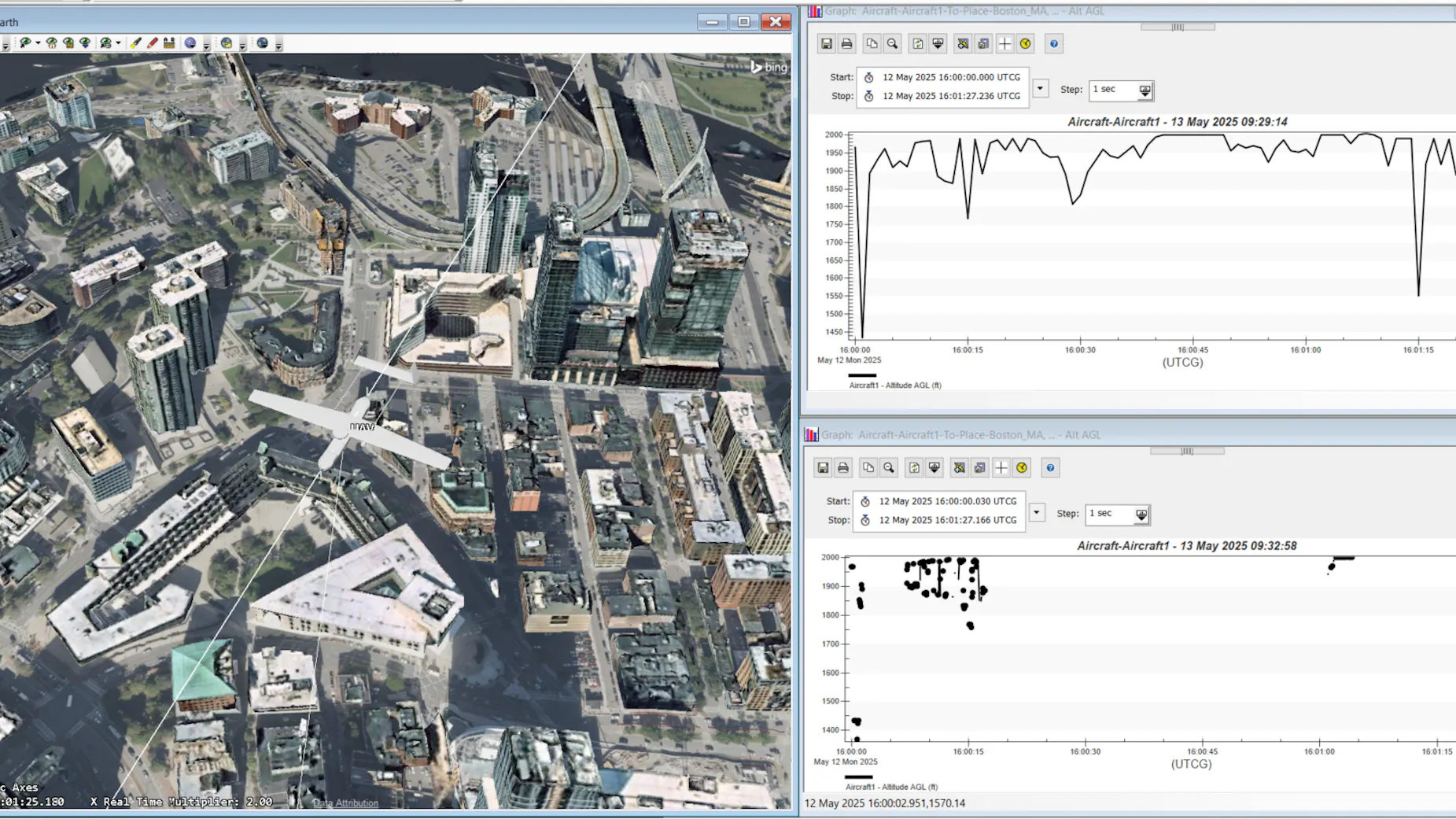Screen dimensions: 1456x819
Task: Click the units down-arrow icon in lower graph toolbar
Action: pyautogui.click(x=934, y=468)
